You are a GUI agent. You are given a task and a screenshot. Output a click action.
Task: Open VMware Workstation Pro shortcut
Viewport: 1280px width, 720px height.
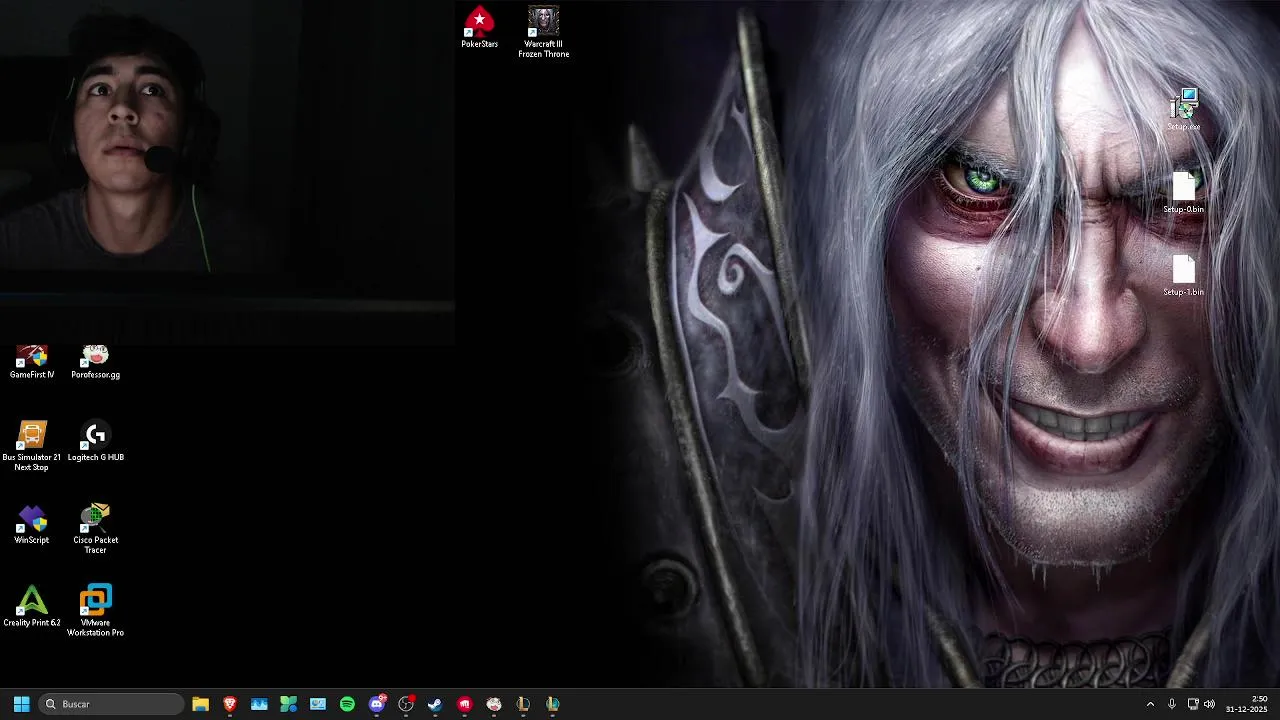(95, 611)
